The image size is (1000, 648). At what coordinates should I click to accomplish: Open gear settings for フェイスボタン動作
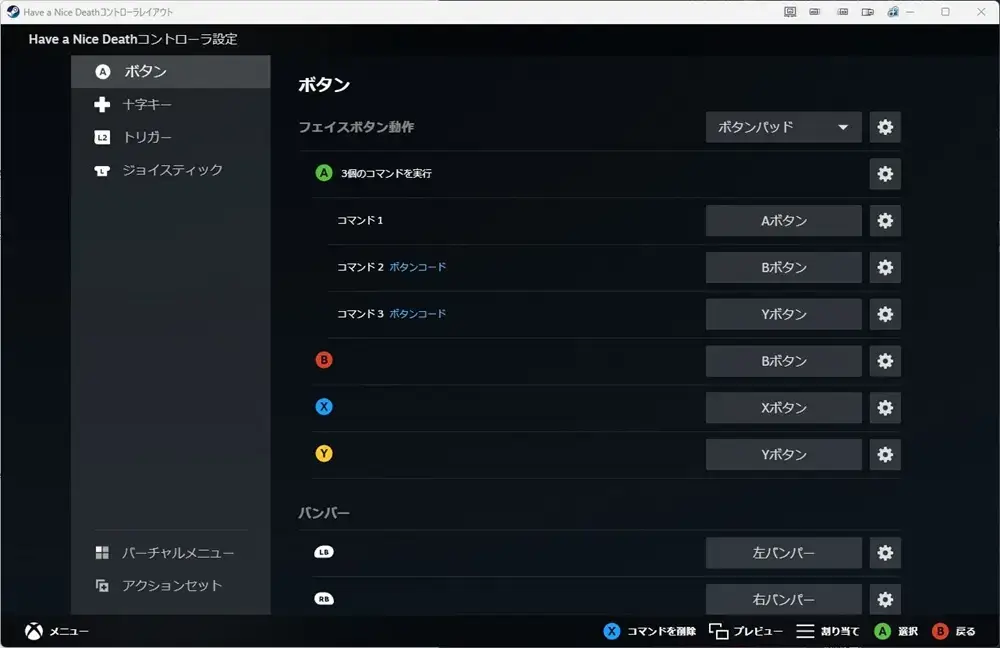coord(885,127)
